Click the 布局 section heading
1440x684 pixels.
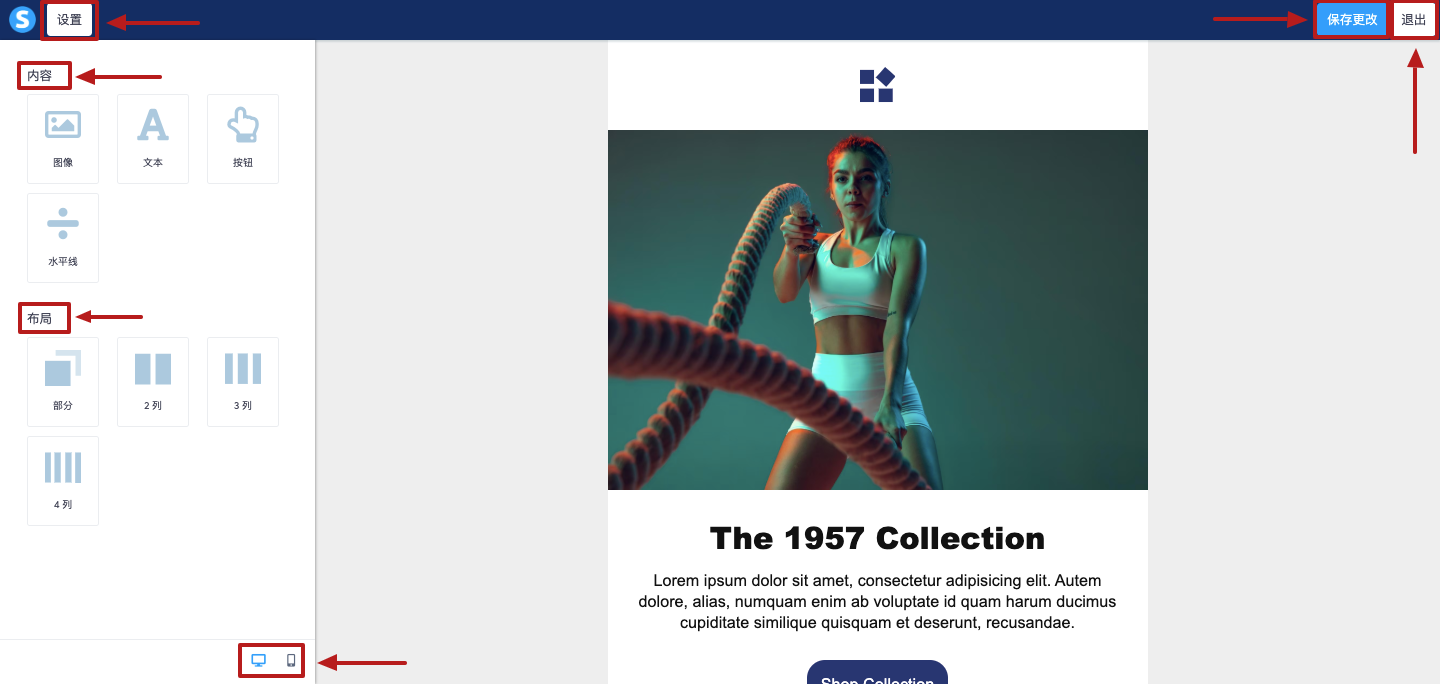click(x=39, y=318)
